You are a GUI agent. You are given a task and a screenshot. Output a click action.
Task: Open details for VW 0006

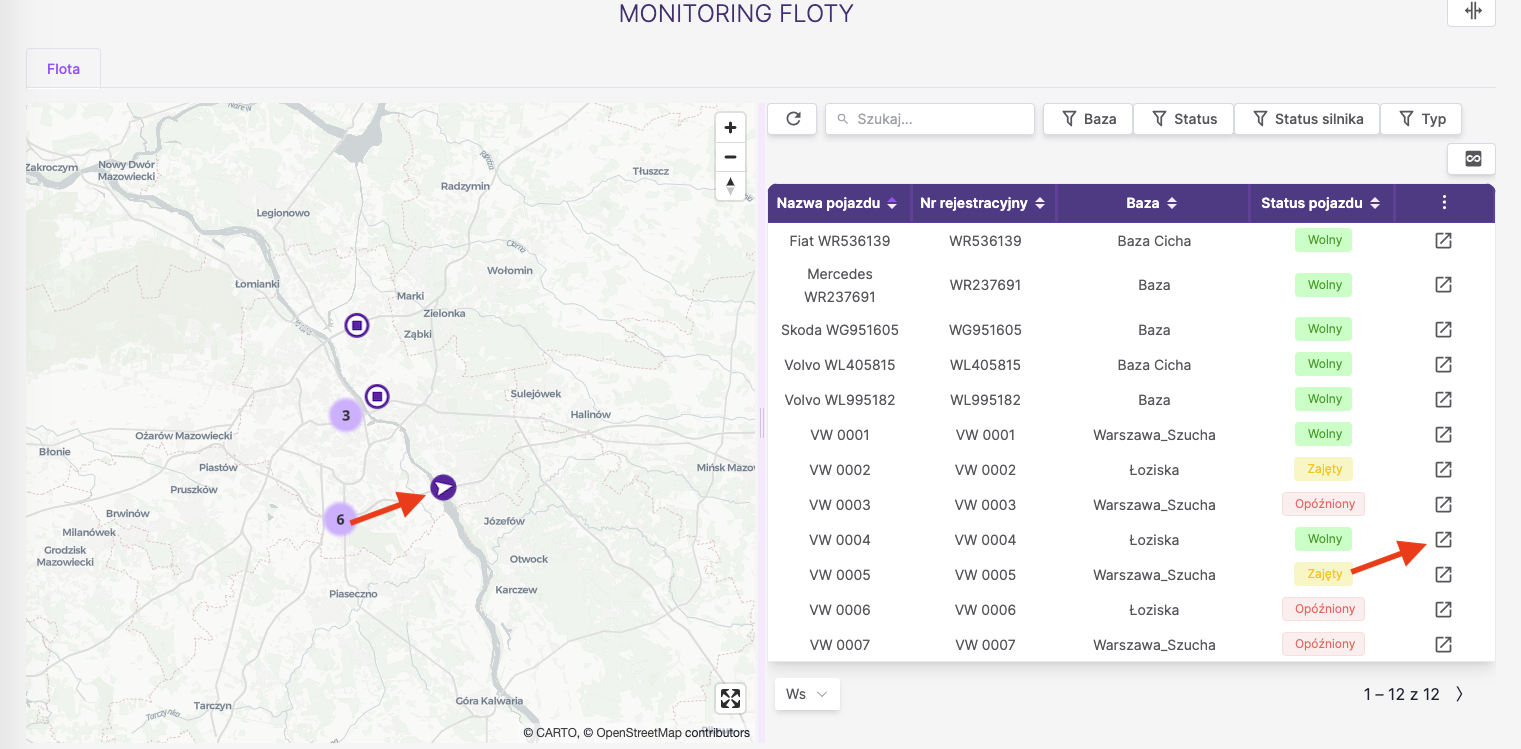click(x=1443, y=610)
